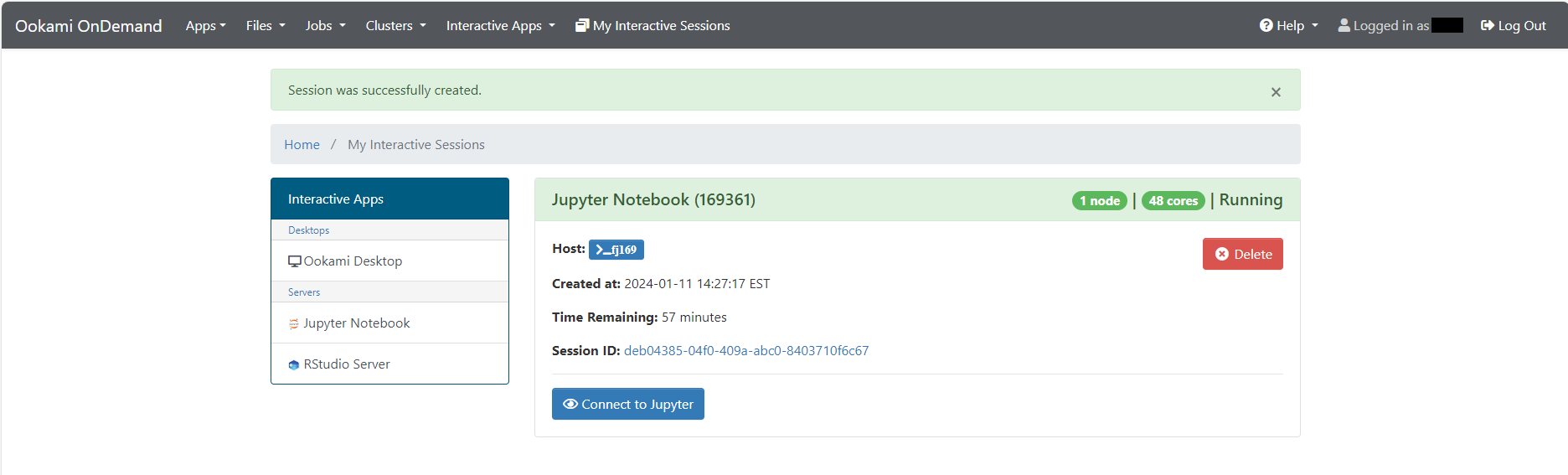Expand the Files dropdown menu
The image size is (1568, 475).
tap(266, 26)
